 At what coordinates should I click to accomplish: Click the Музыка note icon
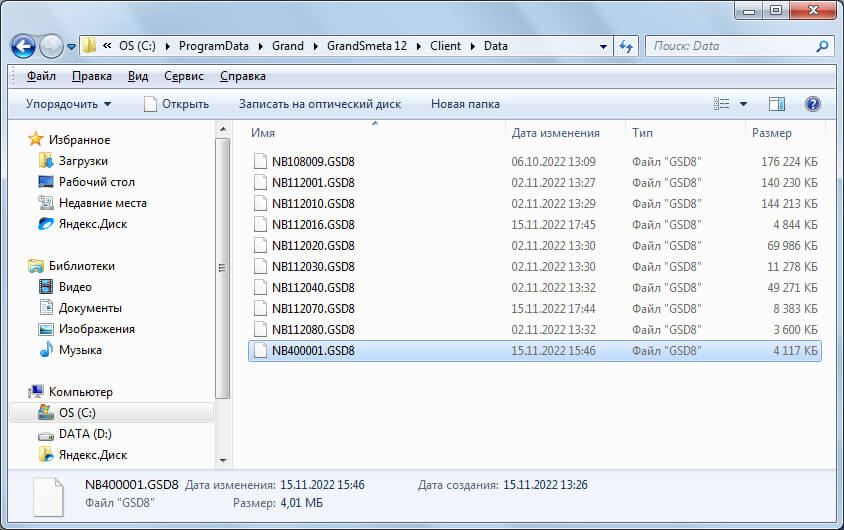click(46, 349)
